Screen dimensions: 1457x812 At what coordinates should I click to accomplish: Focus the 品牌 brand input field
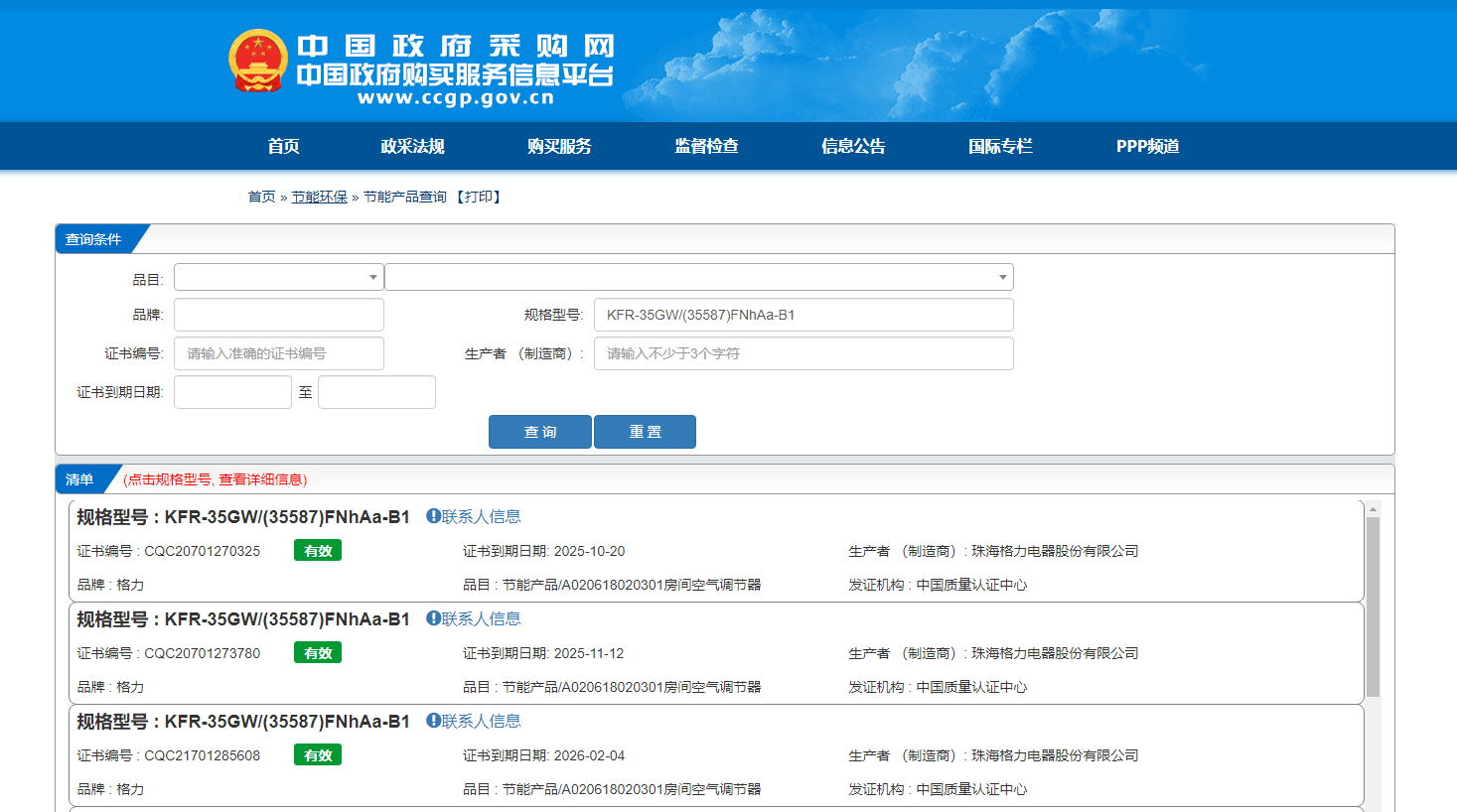[279, 315]
